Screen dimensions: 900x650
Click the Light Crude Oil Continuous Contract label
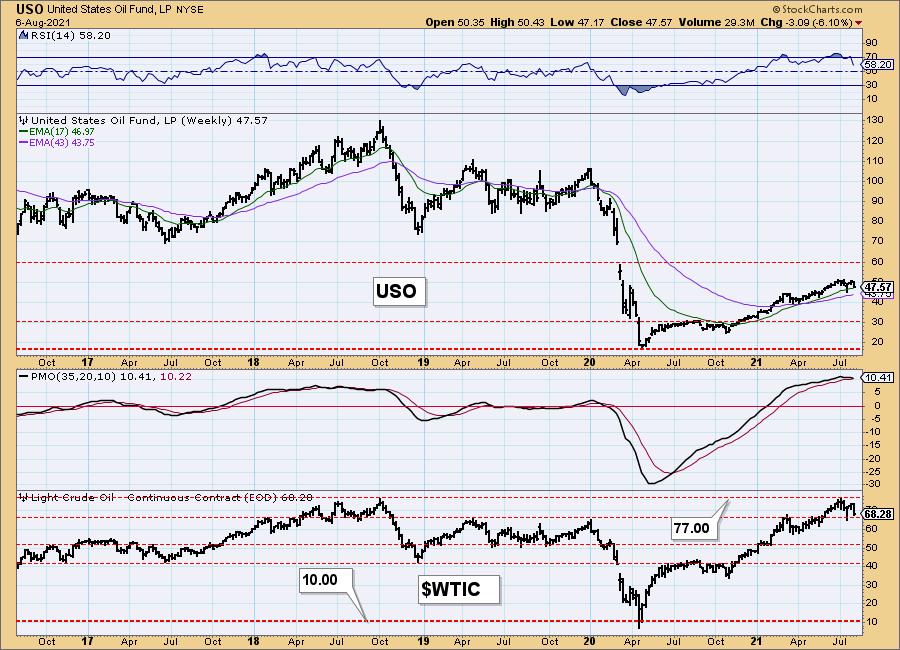click(172, 497)
